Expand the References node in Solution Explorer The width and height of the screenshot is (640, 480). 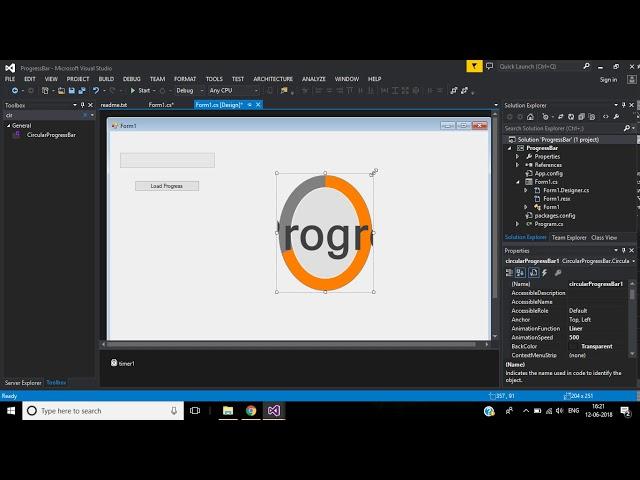tap(517, 165)
